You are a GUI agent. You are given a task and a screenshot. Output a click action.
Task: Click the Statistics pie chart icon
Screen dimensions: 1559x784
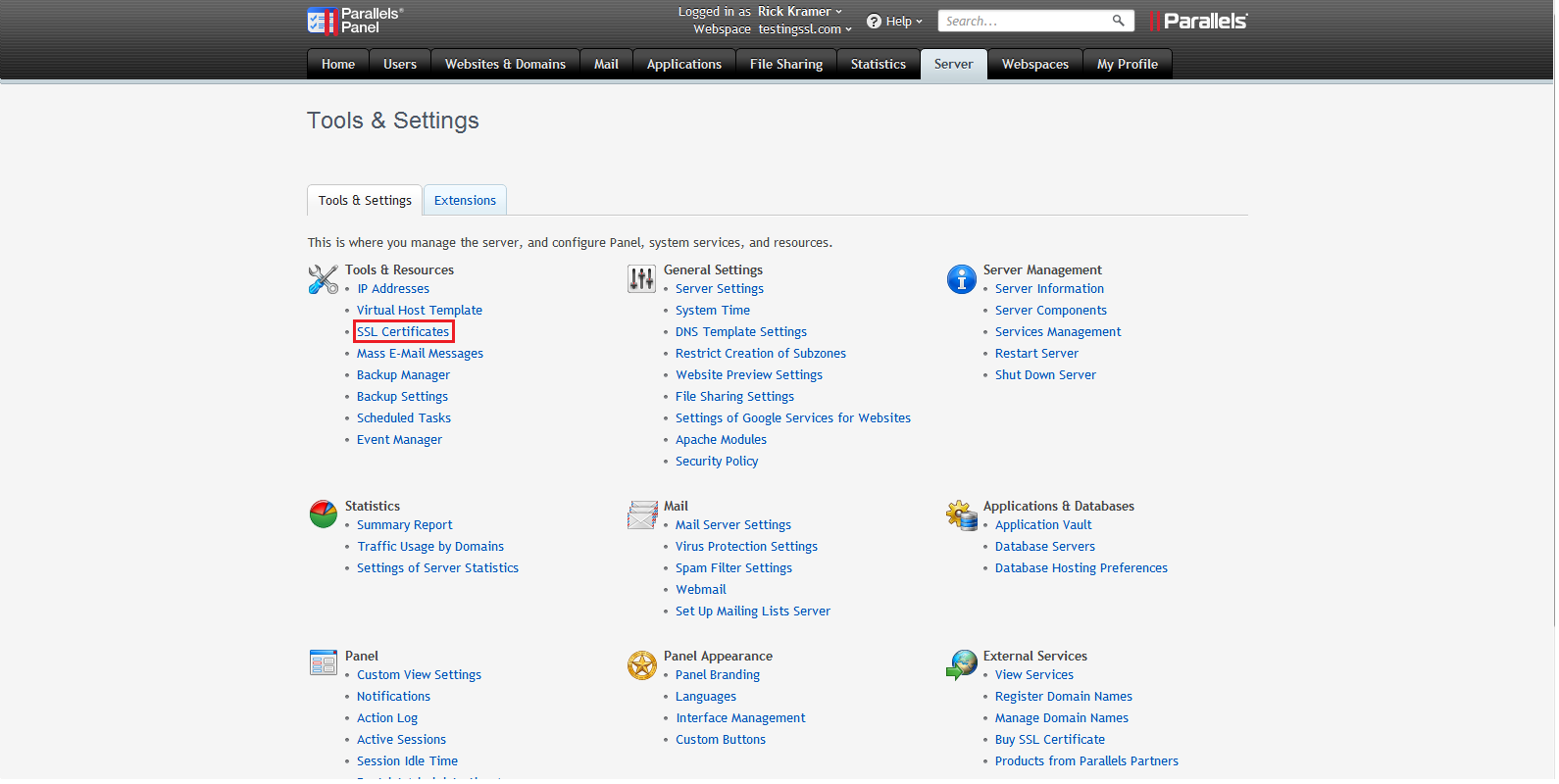323,514
